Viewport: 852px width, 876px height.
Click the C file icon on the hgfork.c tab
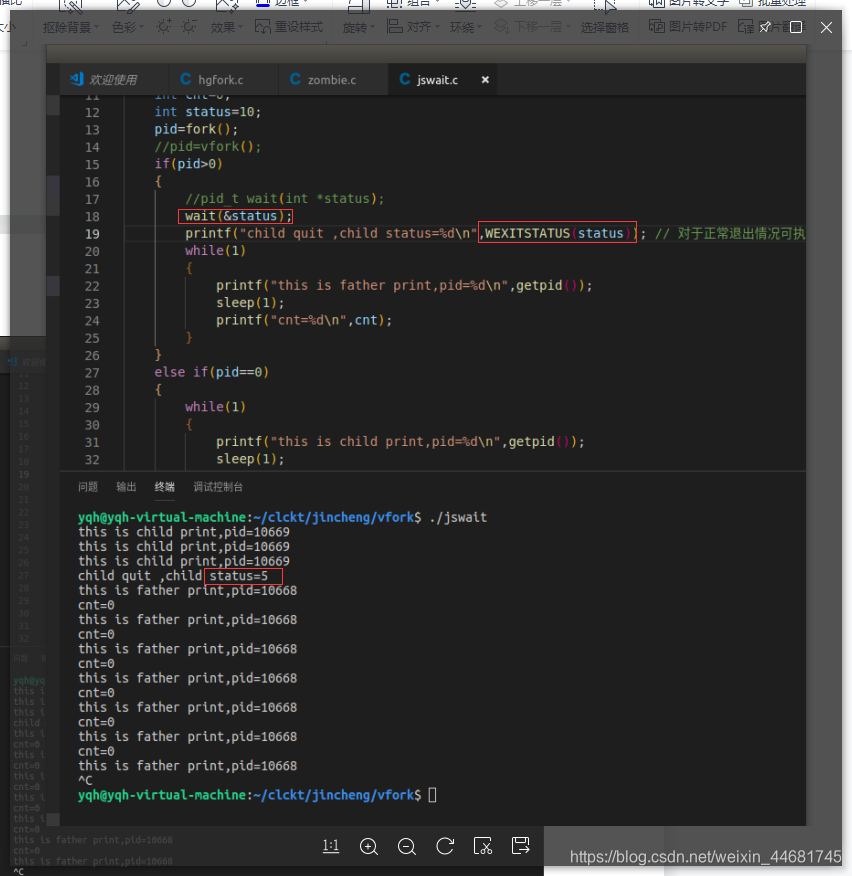[x=186, y=79]
